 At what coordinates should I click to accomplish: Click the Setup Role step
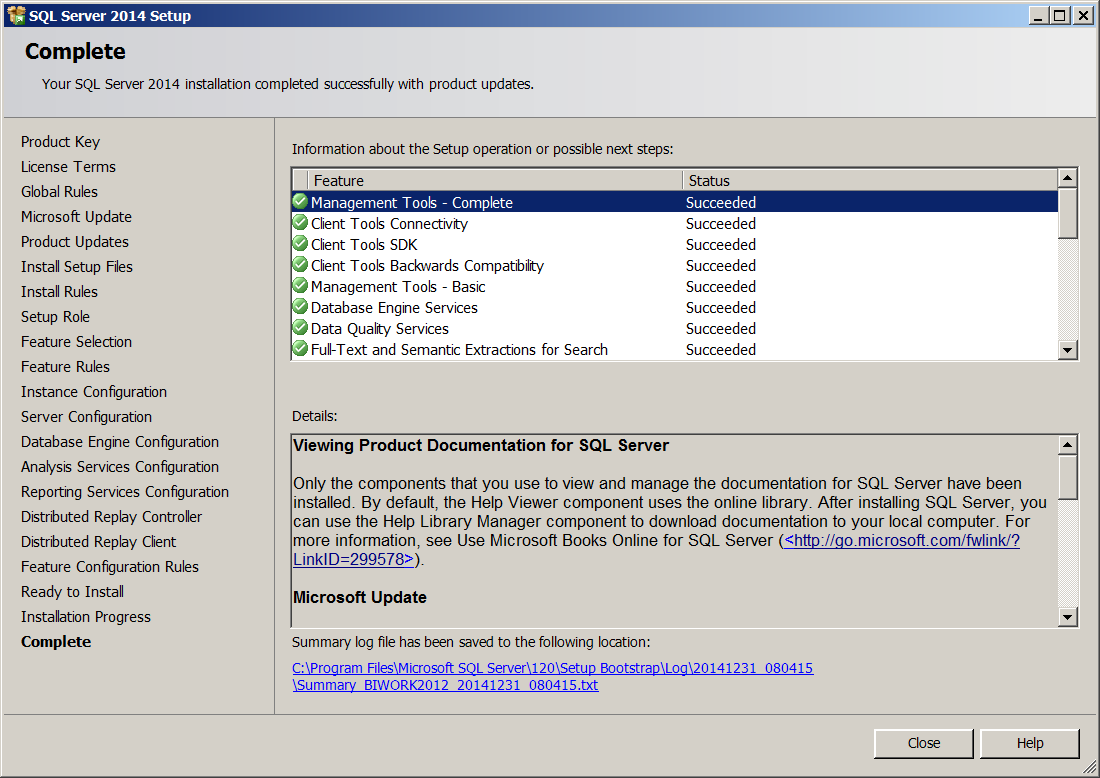pyautogui.click(x=55, y=316)
